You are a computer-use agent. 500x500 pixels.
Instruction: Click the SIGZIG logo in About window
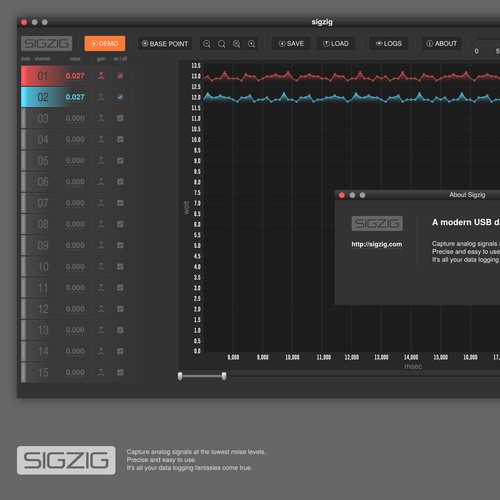tap(377, 223)
